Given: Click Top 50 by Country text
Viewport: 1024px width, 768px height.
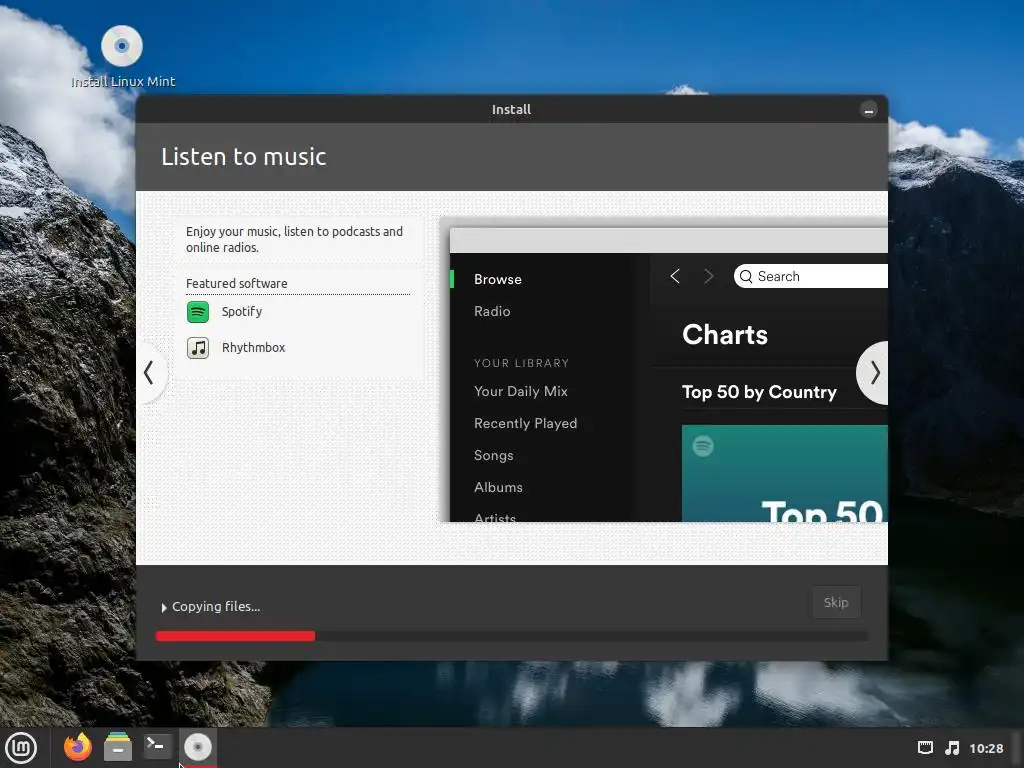Looking at the screenshot, I should coord(759,392).
